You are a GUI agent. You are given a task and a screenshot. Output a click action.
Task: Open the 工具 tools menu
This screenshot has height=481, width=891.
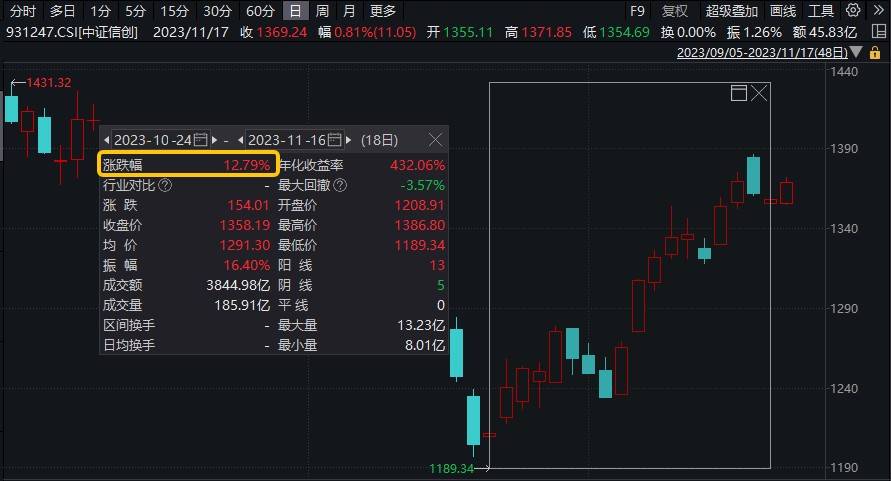click(821, 11)
